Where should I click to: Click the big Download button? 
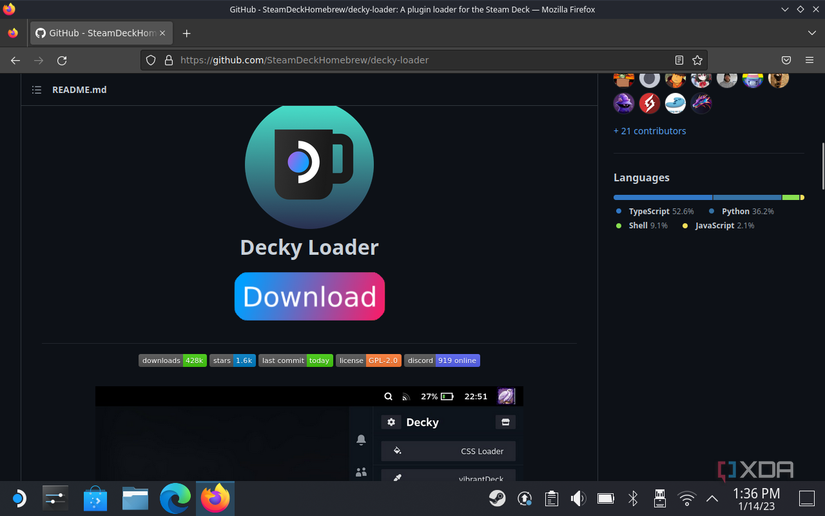[x=309, y=297]
